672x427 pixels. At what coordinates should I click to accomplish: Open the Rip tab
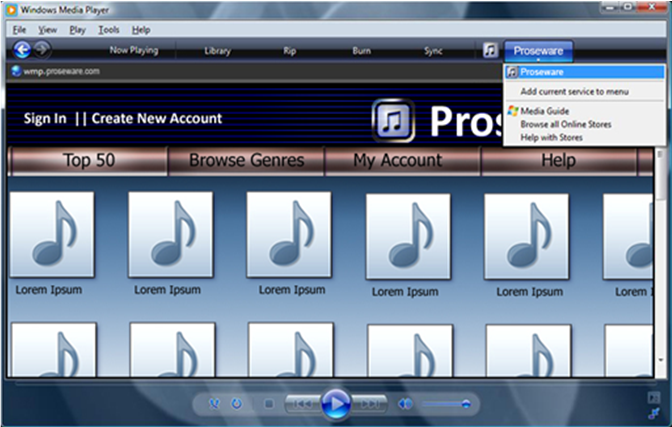click(290, 51)
